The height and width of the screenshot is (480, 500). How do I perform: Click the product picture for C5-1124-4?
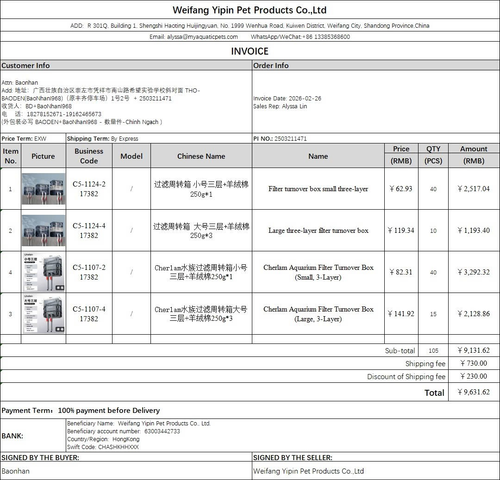[x=43, y=230]
